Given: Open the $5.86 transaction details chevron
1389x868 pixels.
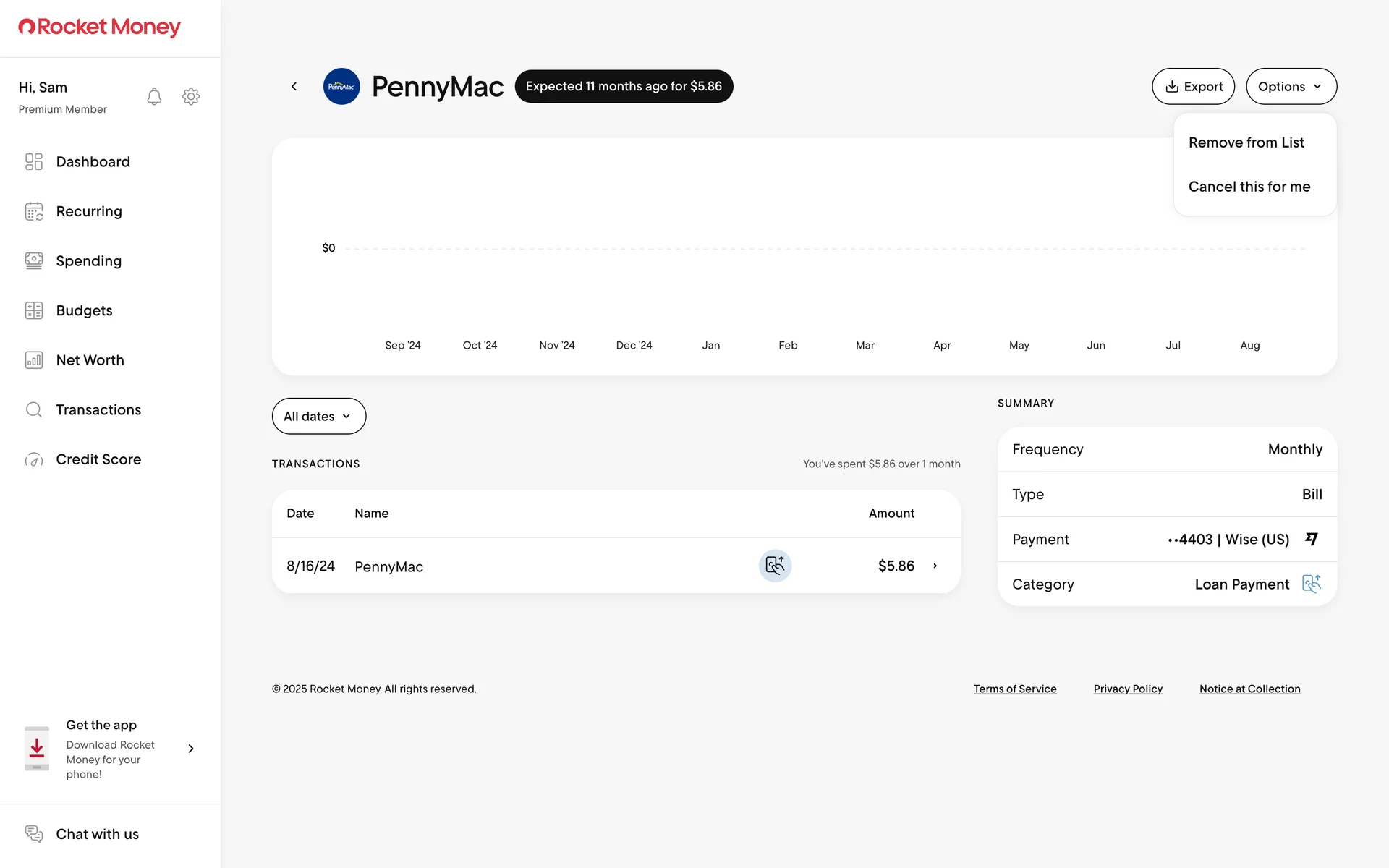Looking at the screenshot, I should (x=935, y=566).
